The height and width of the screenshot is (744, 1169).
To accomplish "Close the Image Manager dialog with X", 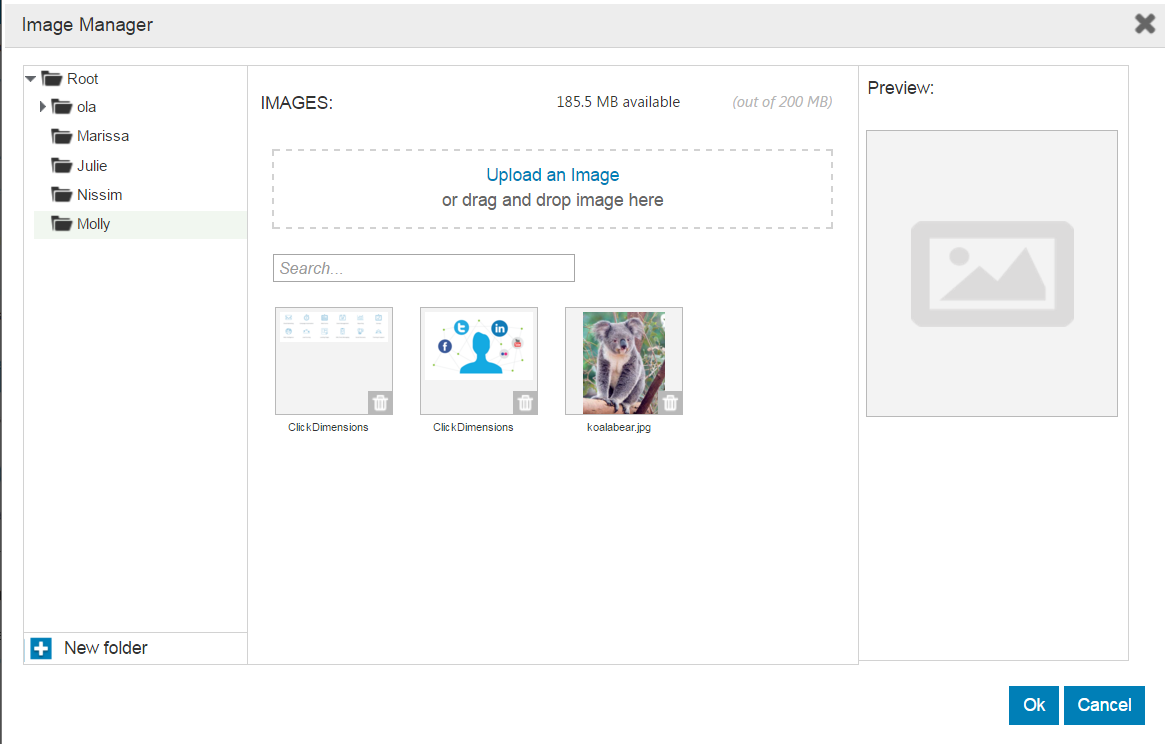I will pyautogui.click(x=1145, y=24).
